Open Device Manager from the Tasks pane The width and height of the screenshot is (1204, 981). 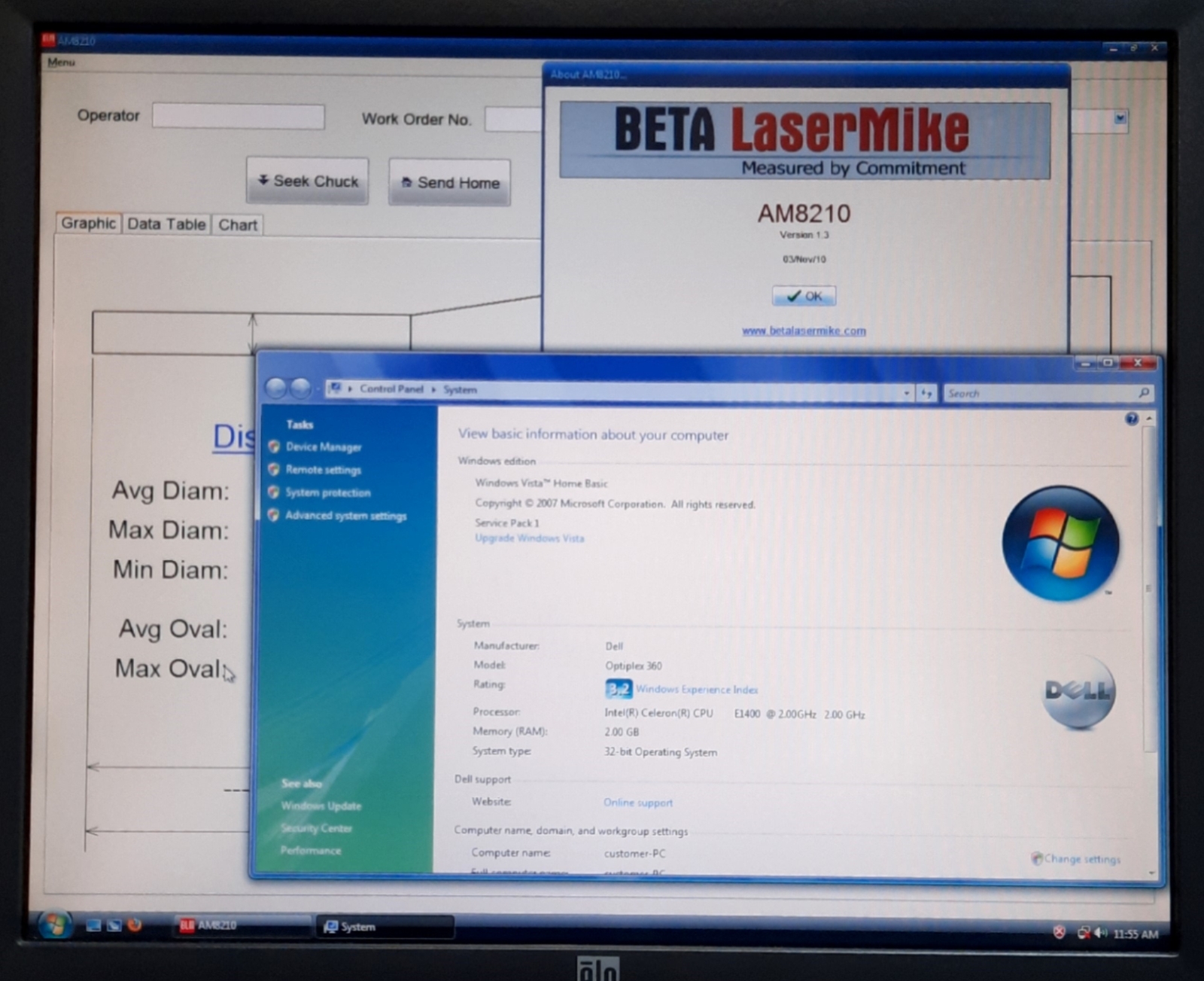(x=324, y=447)
